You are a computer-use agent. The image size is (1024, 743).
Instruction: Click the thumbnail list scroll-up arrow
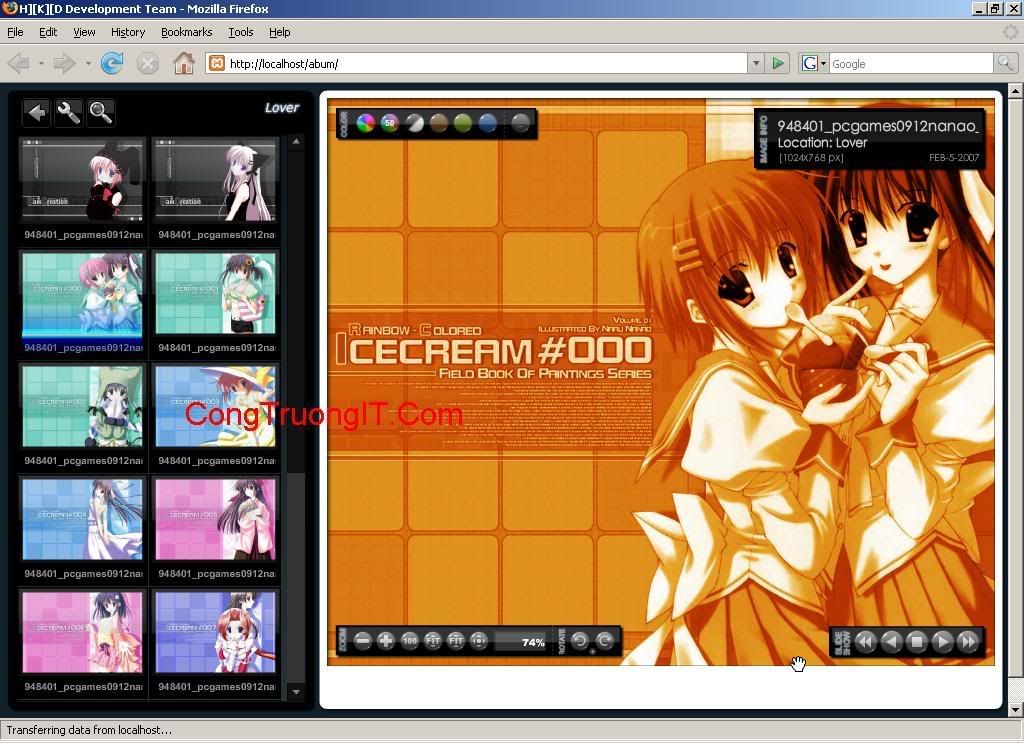(296, 142)
